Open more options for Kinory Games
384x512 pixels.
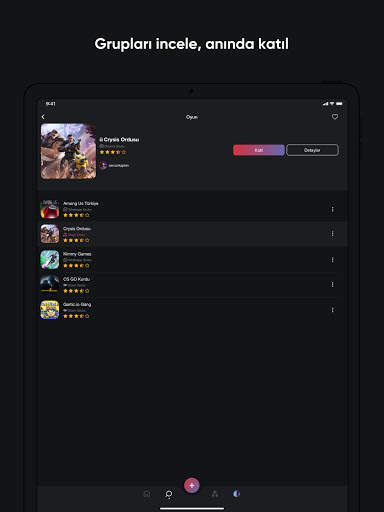332,259
